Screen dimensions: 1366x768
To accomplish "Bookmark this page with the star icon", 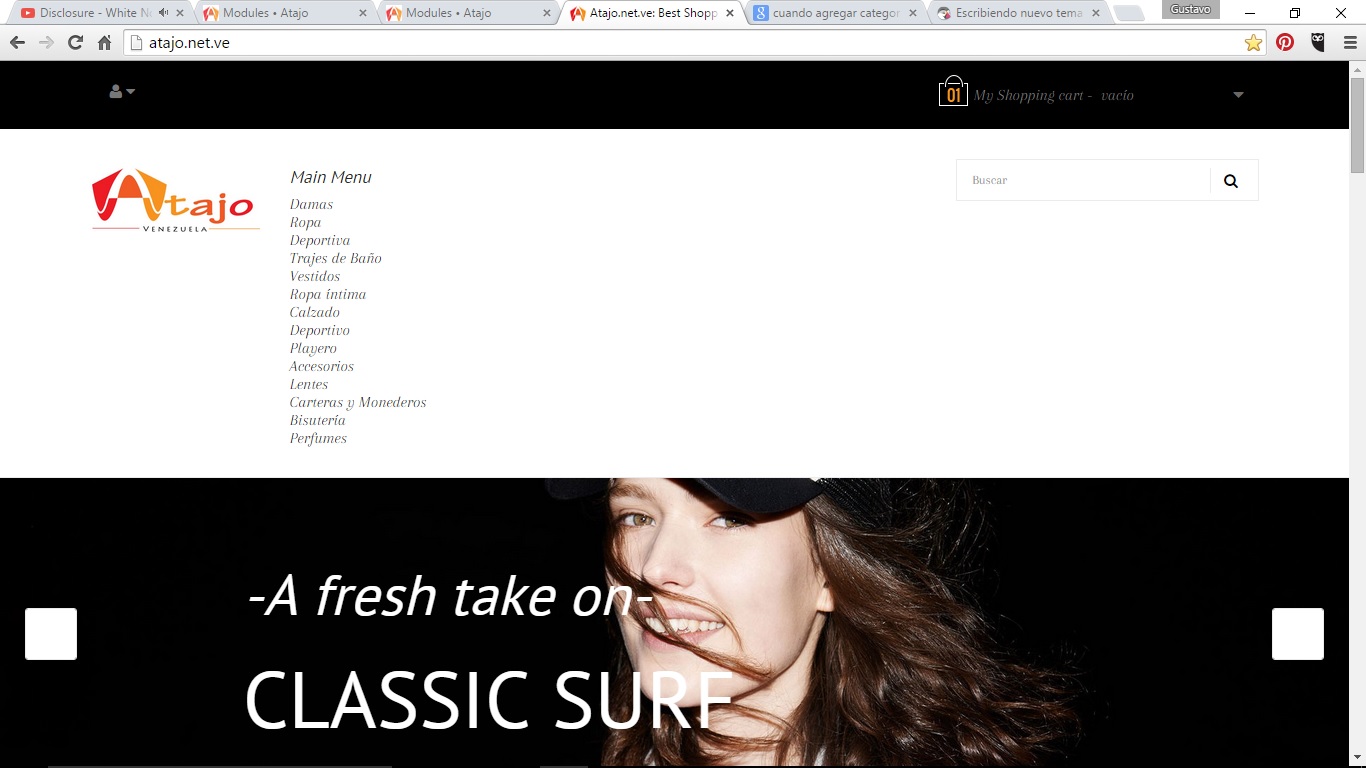I will point(1253,43).
